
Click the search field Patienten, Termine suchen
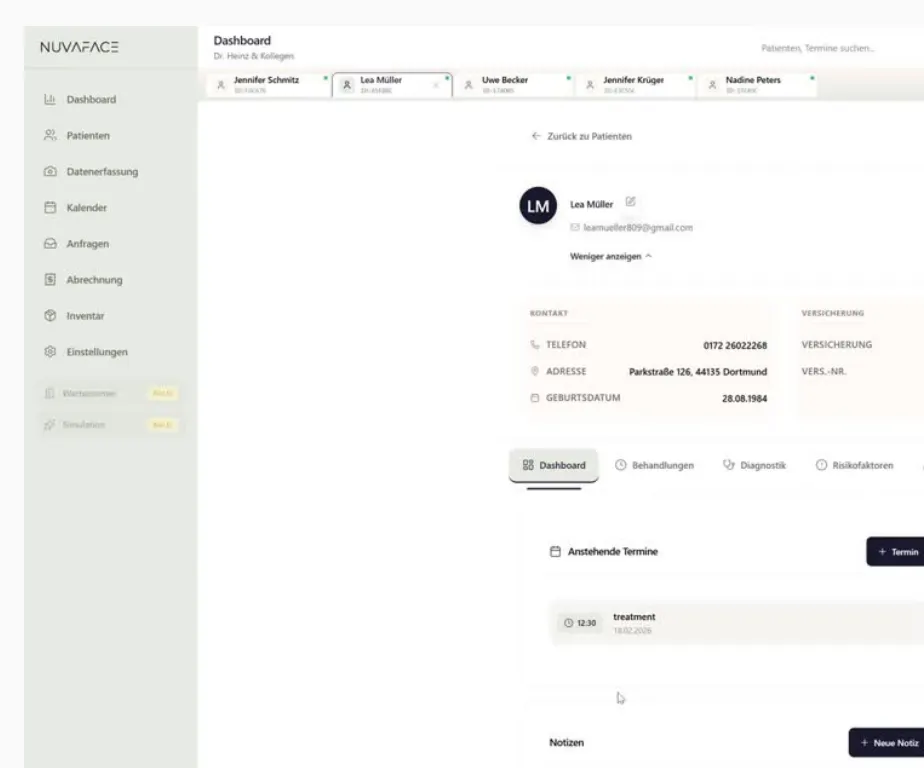(x=818, y=48)
